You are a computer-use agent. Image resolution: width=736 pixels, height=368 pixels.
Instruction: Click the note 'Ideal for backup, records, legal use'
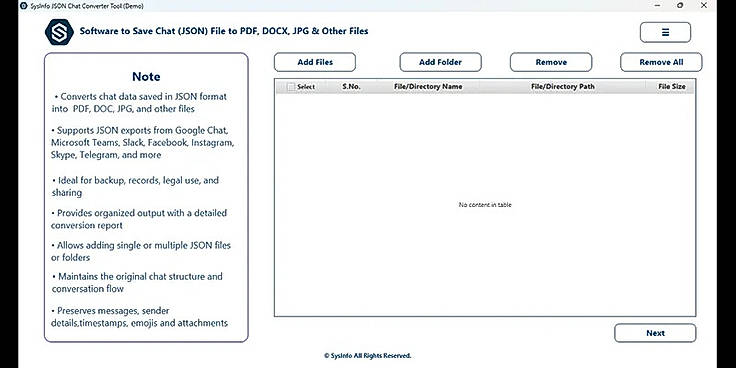coord(135,186)
